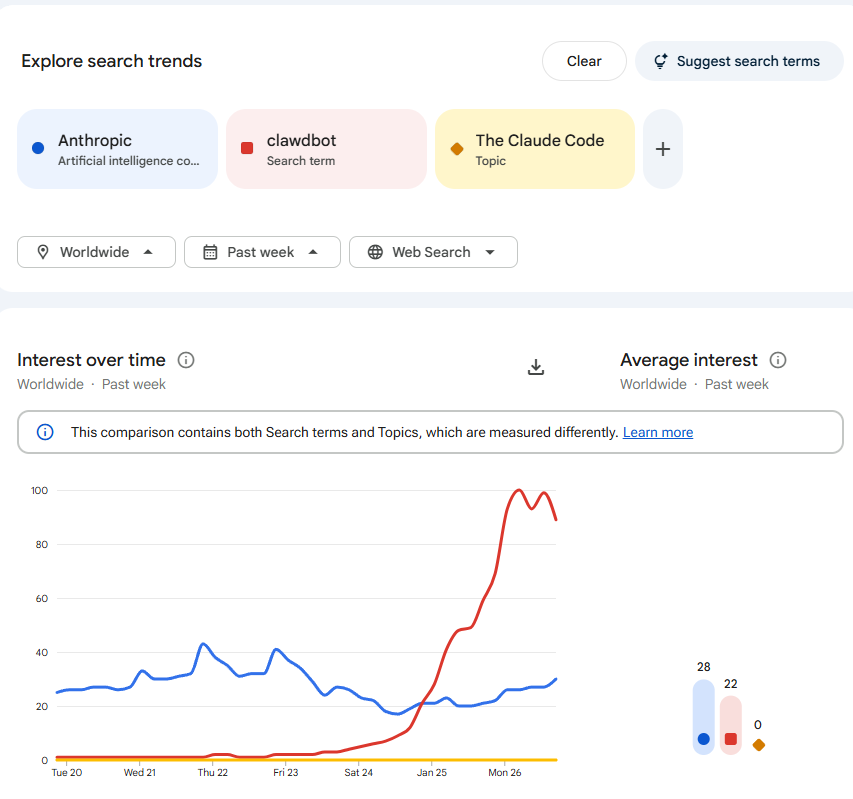Screen dimensions: 853x799
Task: Click the red square on clawdbot chip
Action: pos(247,148)
